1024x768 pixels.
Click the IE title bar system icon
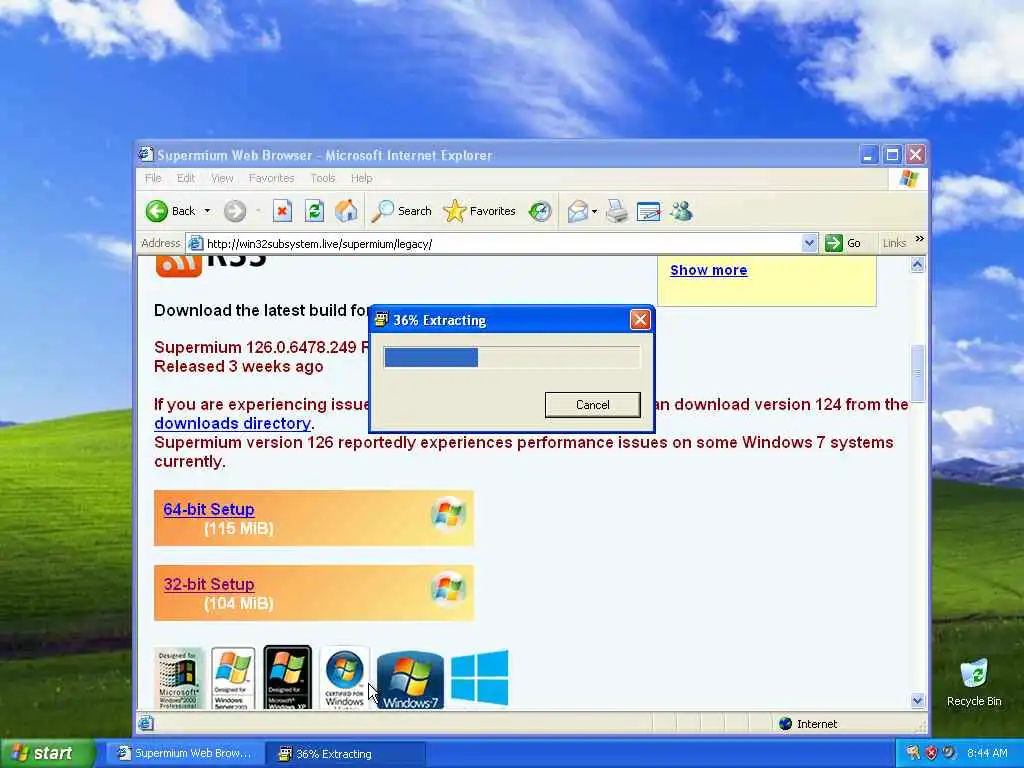click(145, 154)
